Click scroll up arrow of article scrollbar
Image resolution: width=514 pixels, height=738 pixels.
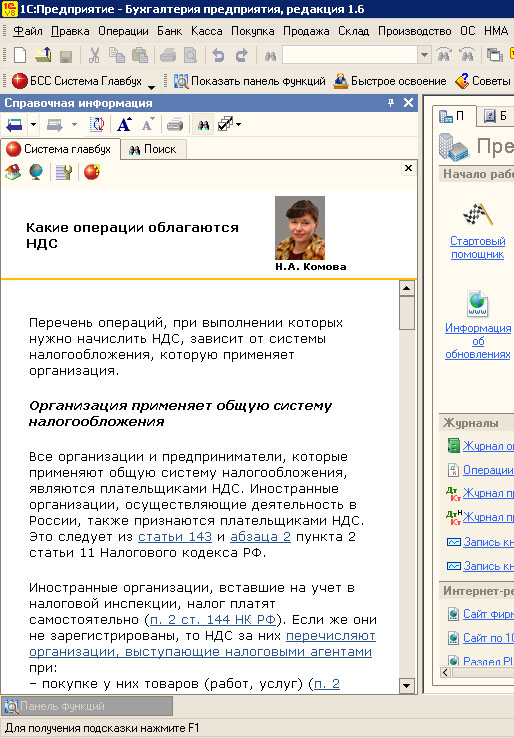click(407, 288)
